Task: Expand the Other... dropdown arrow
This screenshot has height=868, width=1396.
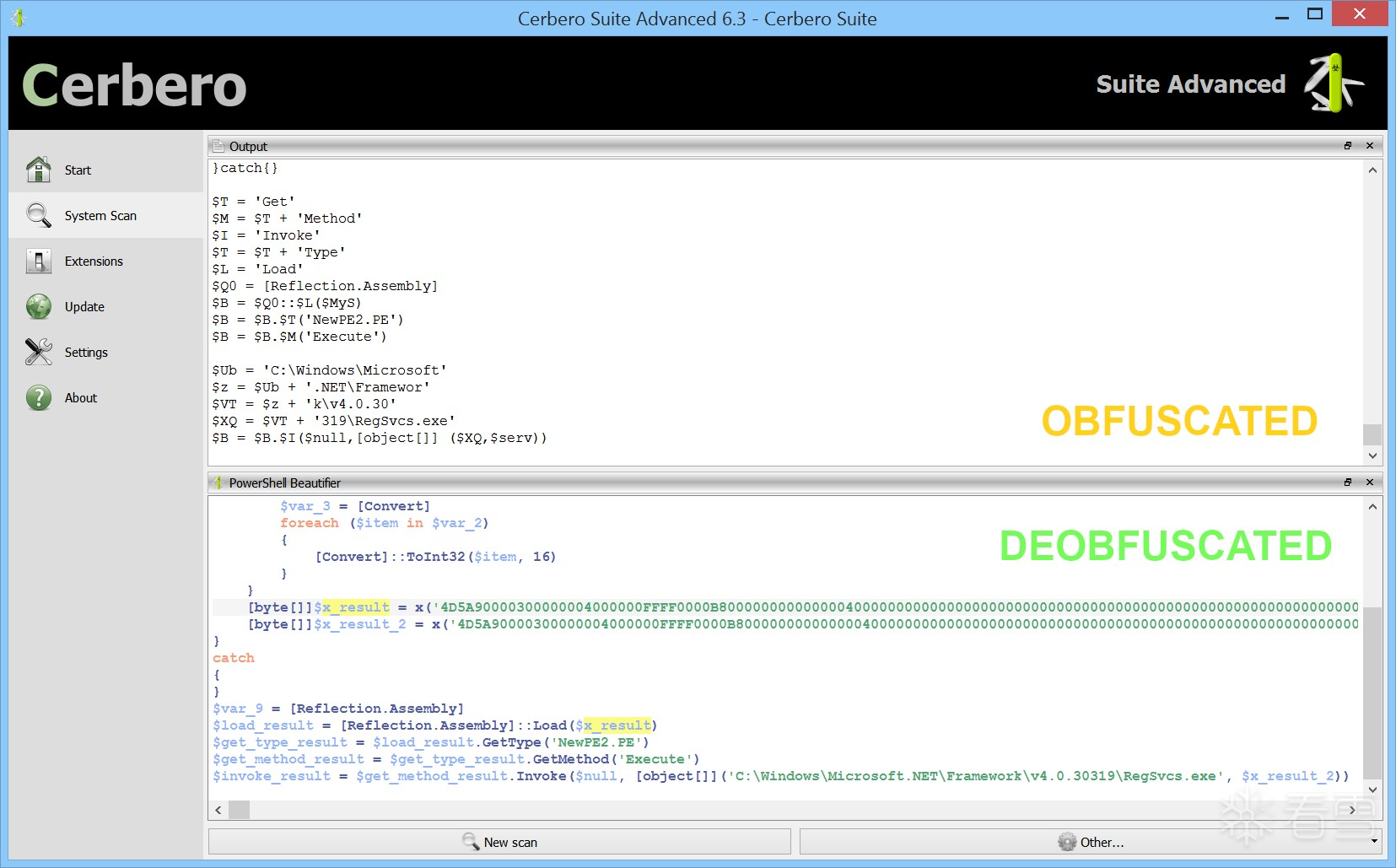Action: [x=1374, y=842]
